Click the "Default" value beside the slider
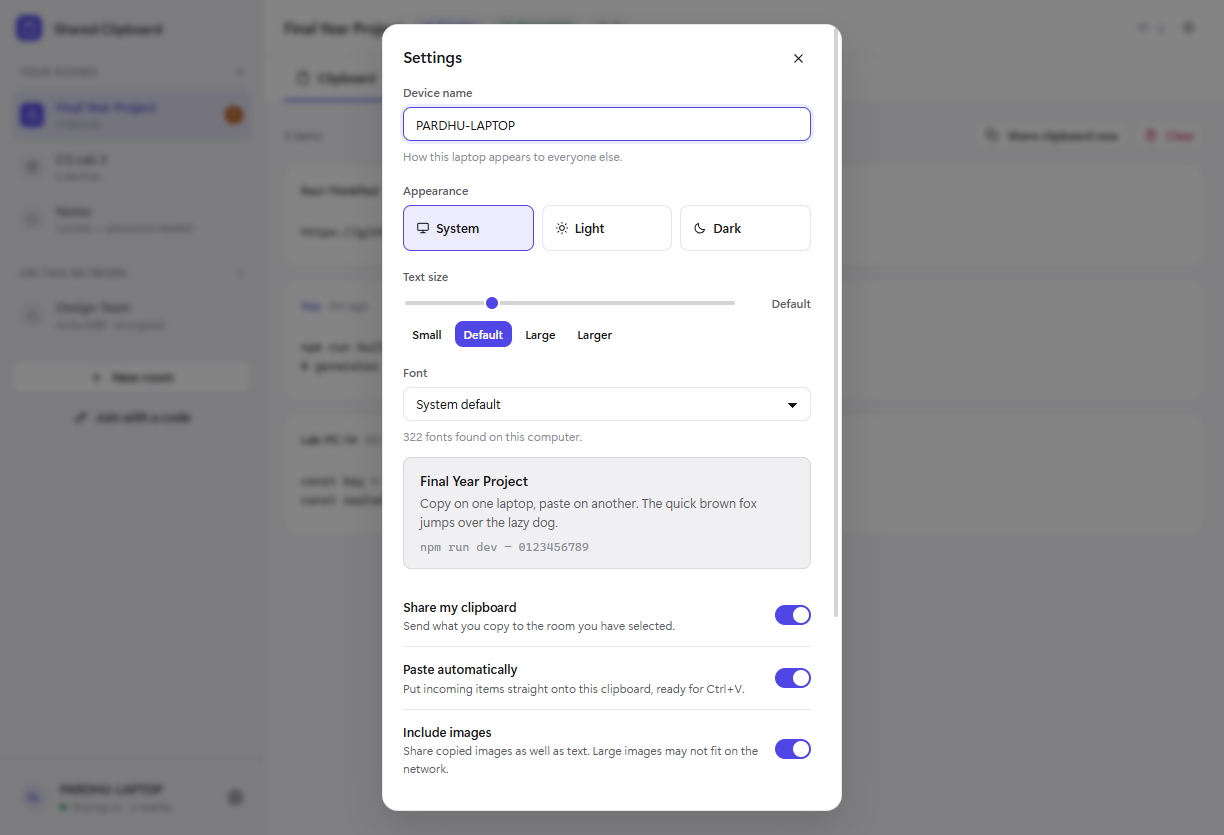The image size is (1224, 835). [x=791, y=304]
